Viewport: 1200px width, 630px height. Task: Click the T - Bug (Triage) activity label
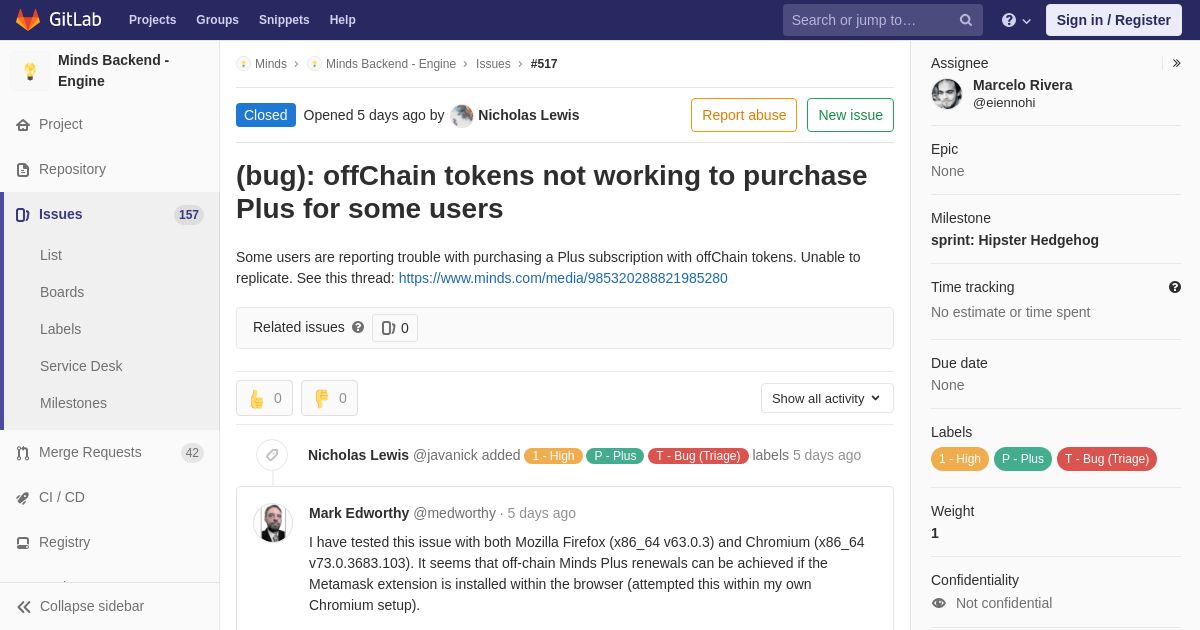(698, 456)
